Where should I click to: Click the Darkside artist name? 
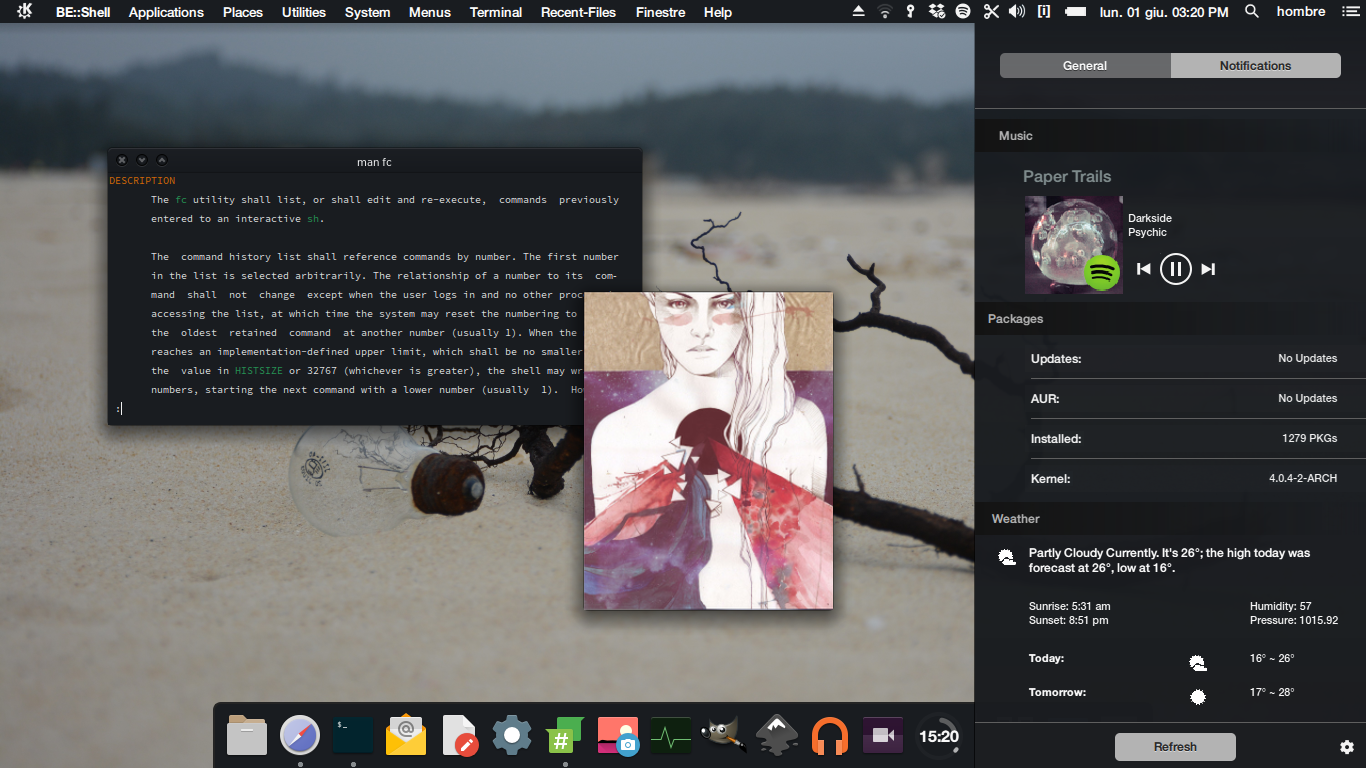1150,218
